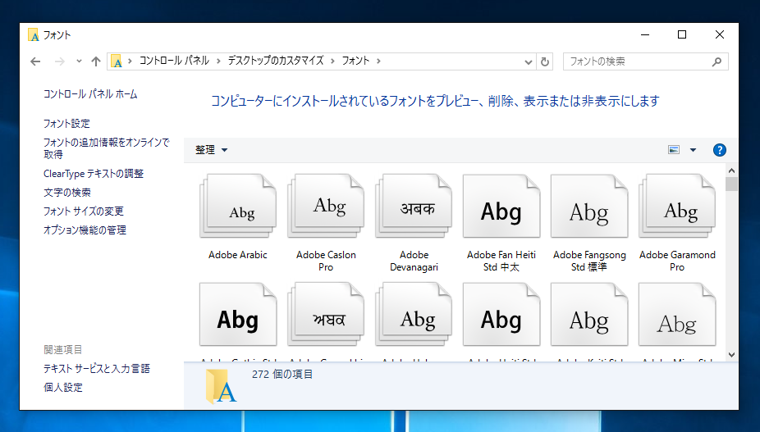Click デスクトップのカスタマイズ breadcrumb
The width and height of the screenshot is (760, 432).
(276, 61)
